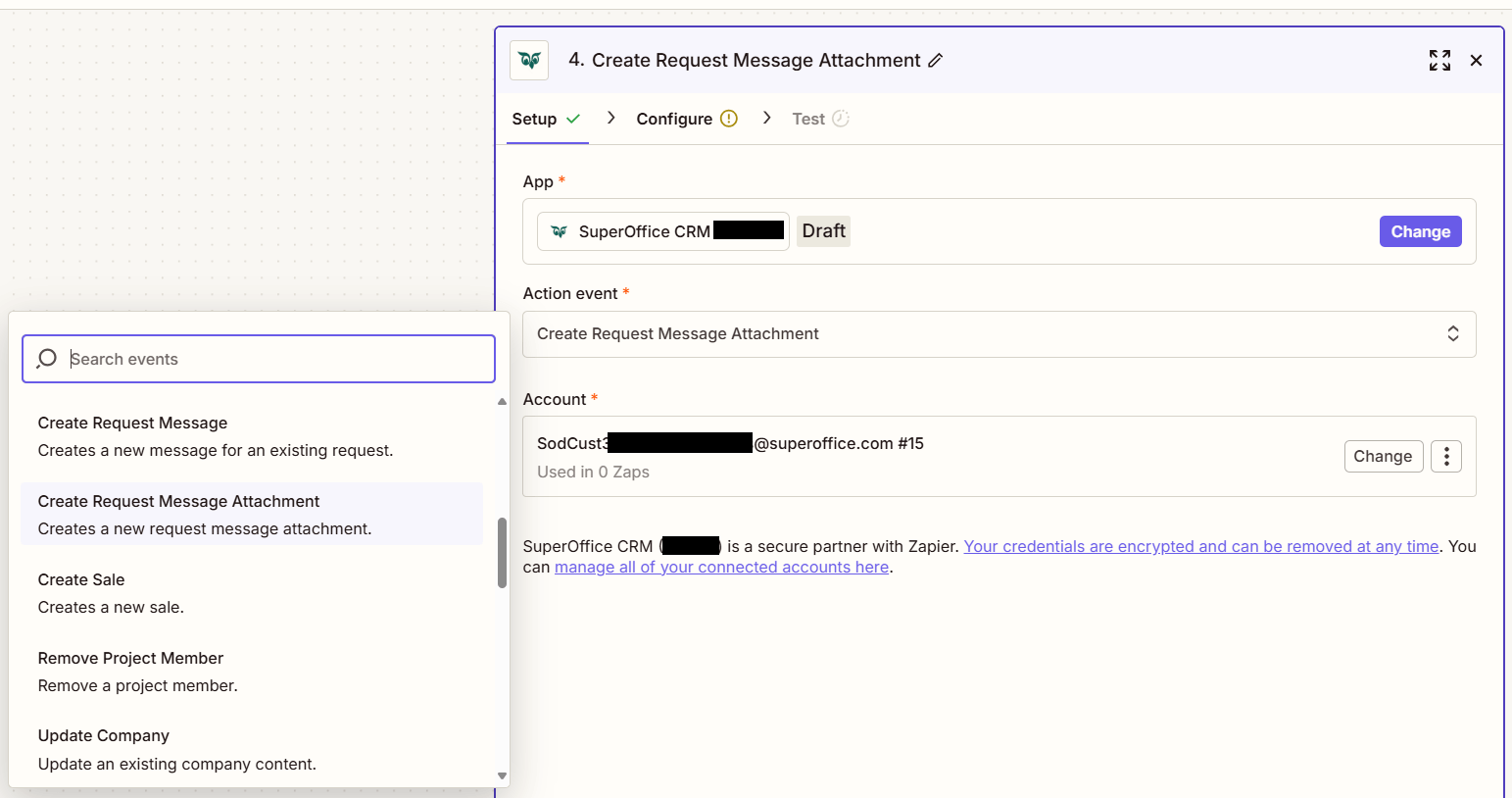
Task: Click the Change account button
Action: [1383, 456]
